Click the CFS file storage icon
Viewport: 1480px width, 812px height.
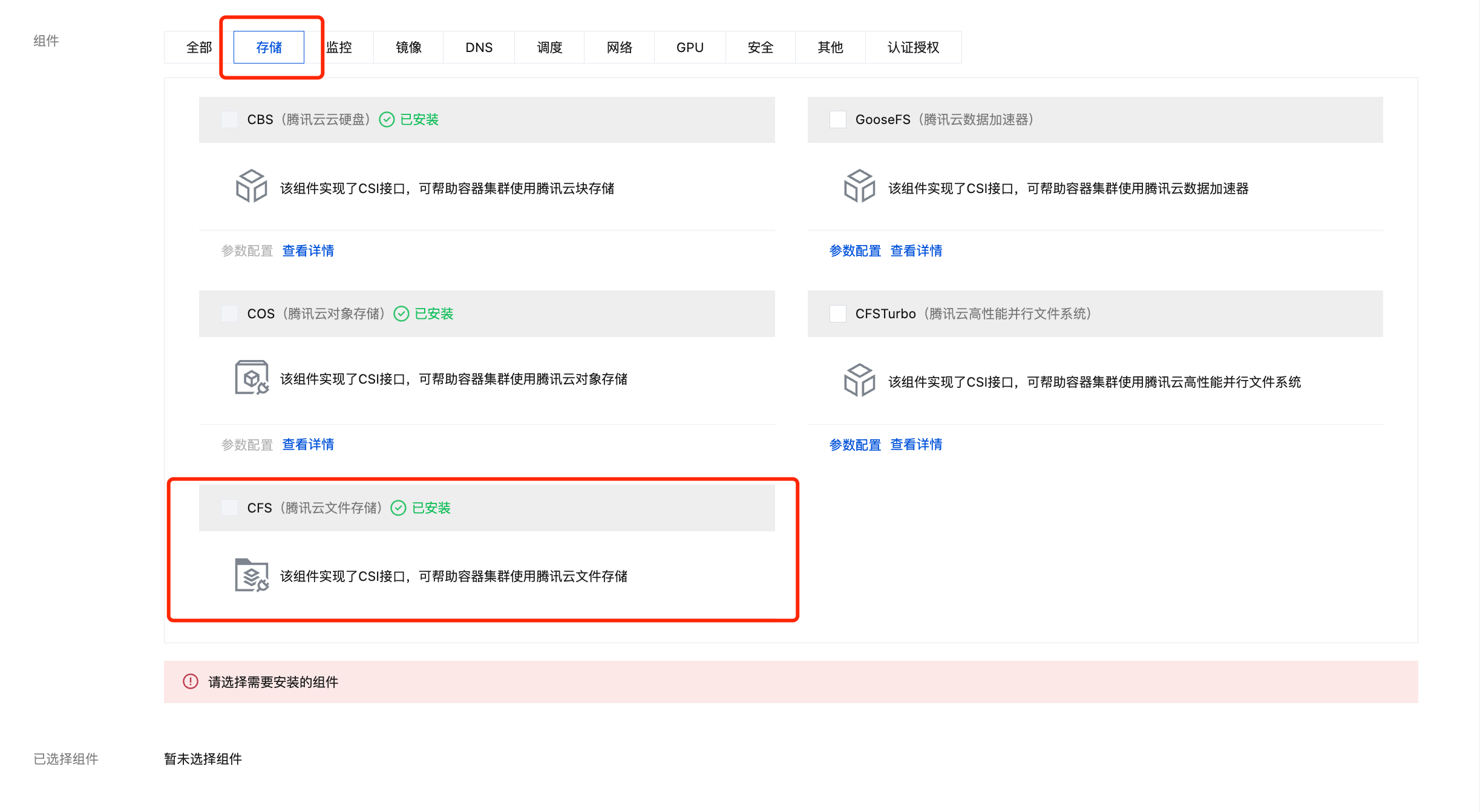251,575
